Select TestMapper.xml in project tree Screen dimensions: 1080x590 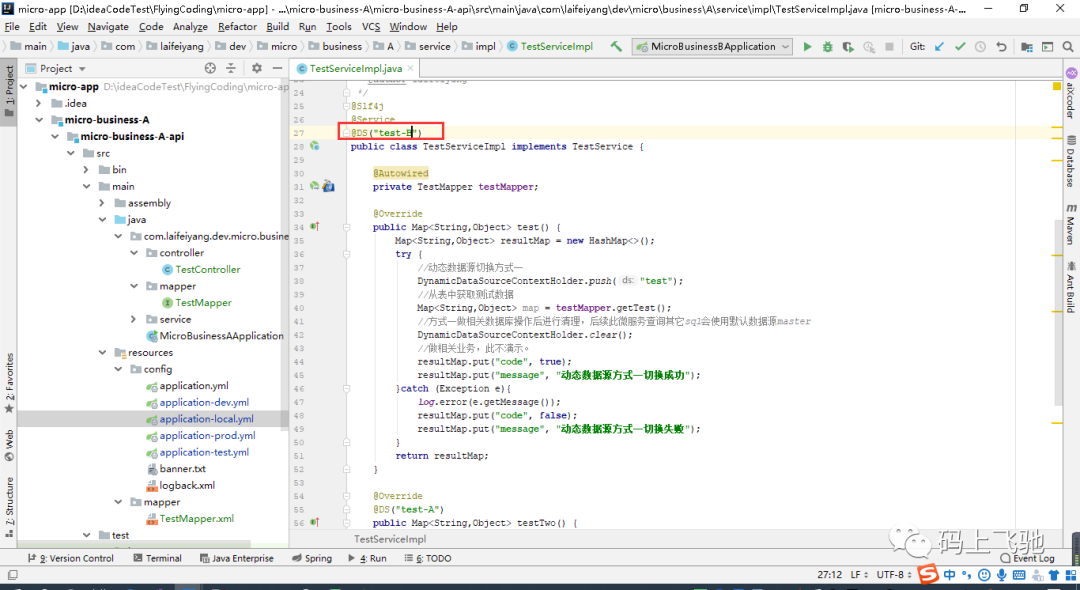click(x=196, y=518)
